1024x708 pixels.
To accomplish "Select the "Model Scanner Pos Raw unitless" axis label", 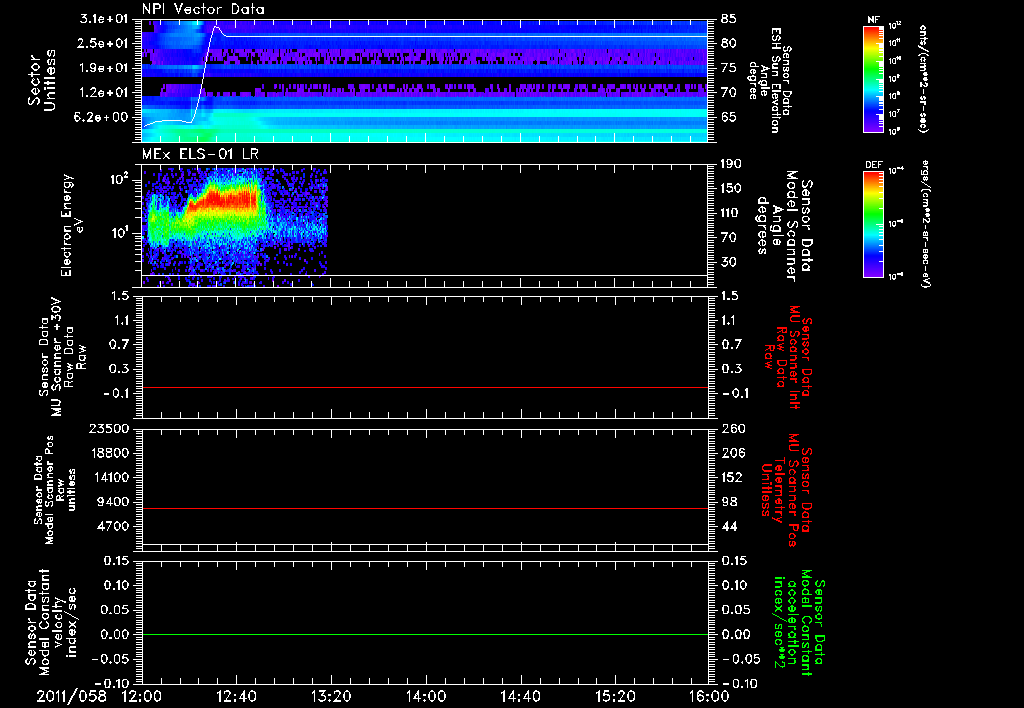I will (x=55, y=490).
